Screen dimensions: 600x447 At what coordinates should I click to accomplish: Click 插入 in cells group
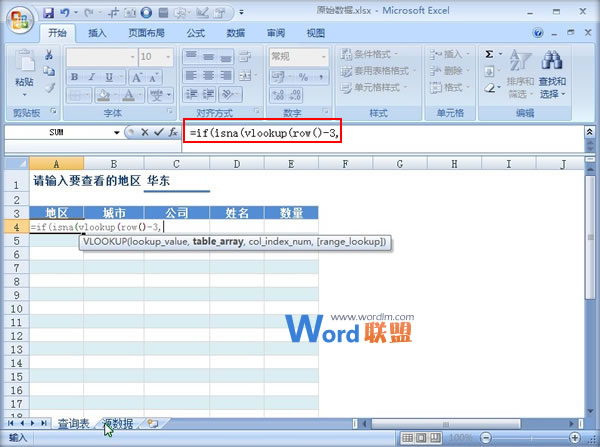[x=449, y=54]
